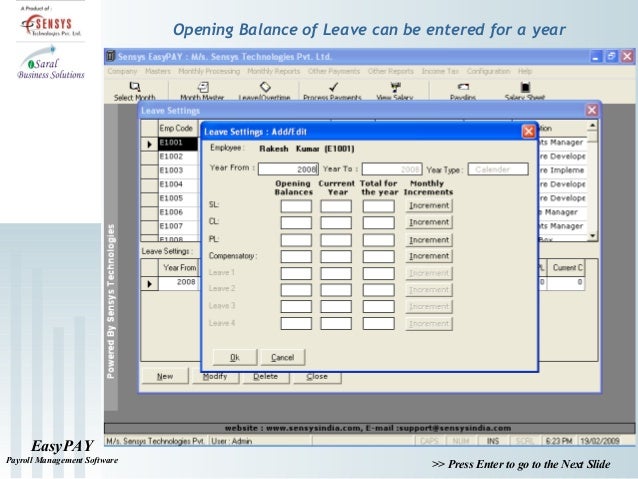Select the 2008 row in leave settings grid
Screen dimensions: 638x479
tap(178, 282)
